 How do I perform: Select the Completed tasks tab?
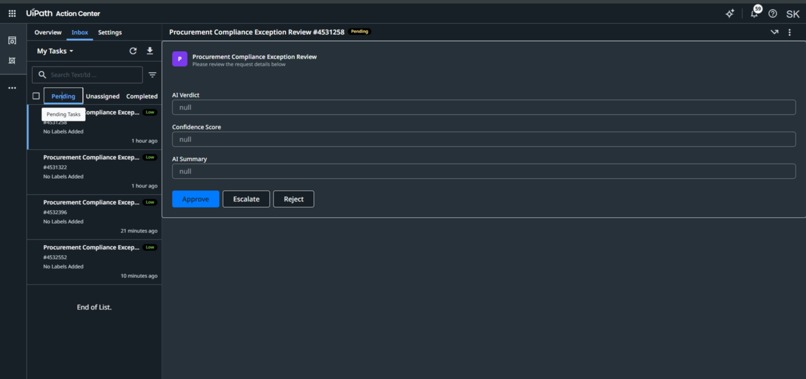pos(142,96)
